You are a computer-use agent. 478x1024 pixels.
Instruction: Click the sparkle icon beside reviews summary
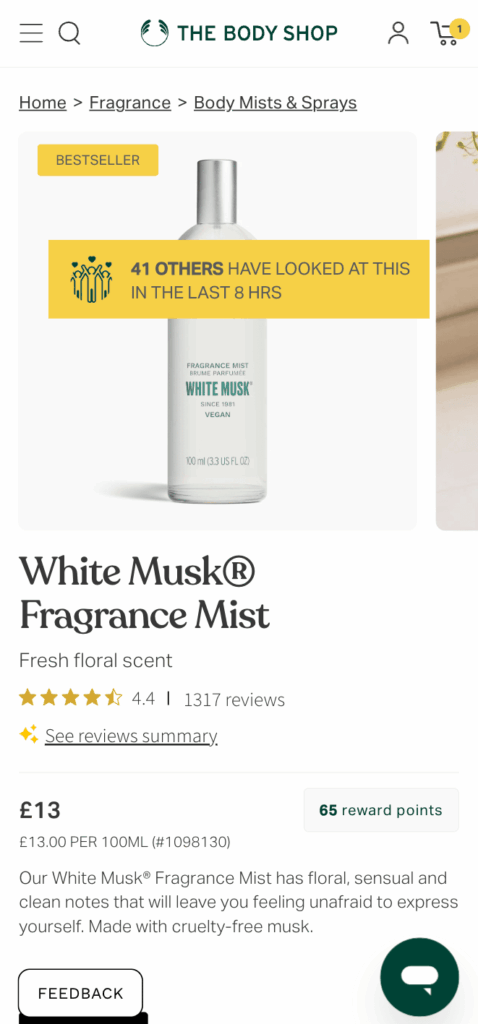tap(28, 735)
